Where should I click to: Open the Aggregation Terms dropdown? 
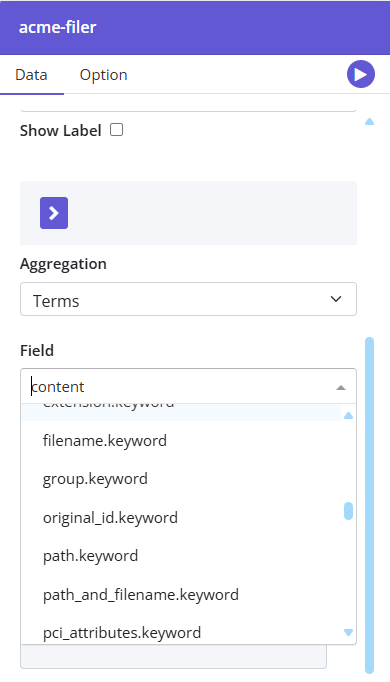(188, 299)
